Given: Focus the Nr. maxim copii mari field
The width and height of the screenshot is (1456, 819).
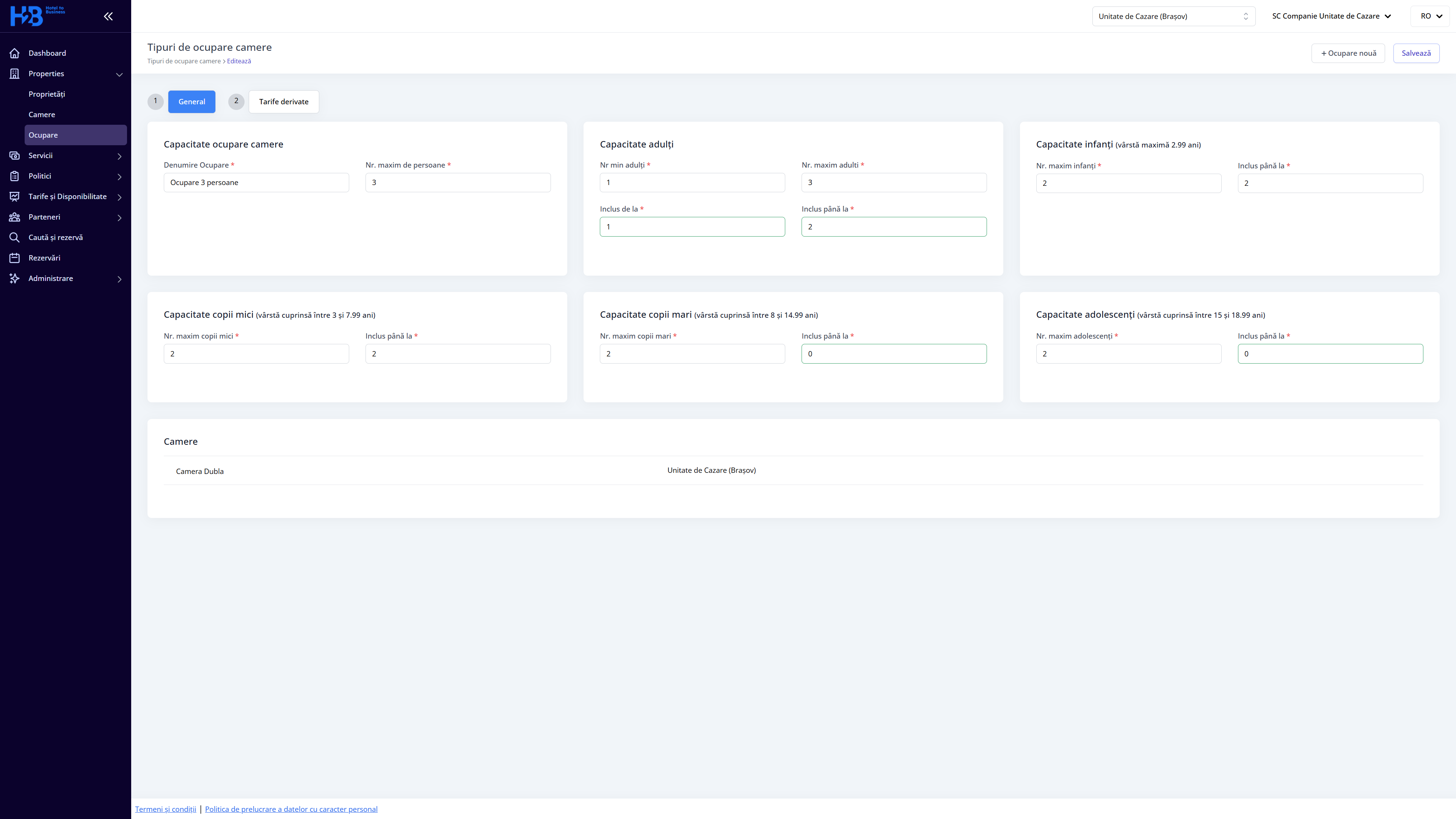Looking at the screenshot, I should [x=692, y=354].
